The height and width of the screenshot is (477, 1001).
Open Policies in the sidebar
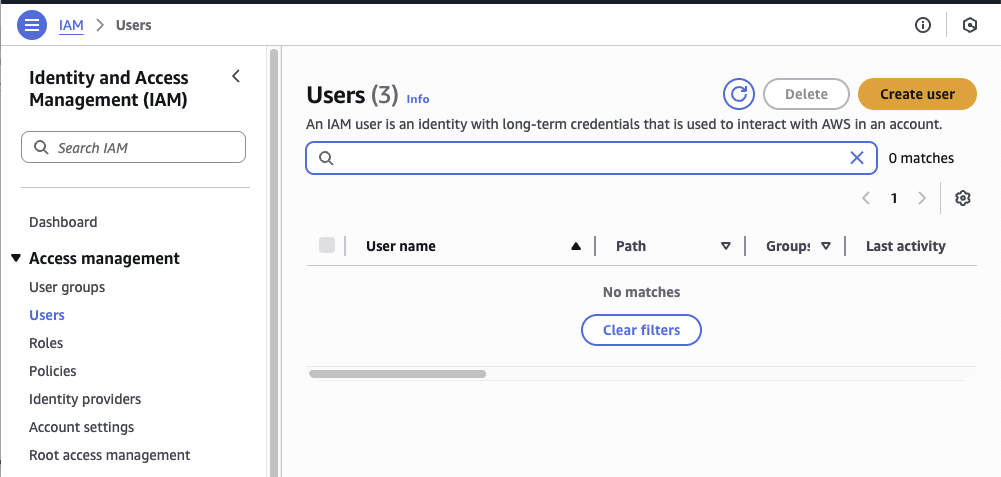(53, 371)
